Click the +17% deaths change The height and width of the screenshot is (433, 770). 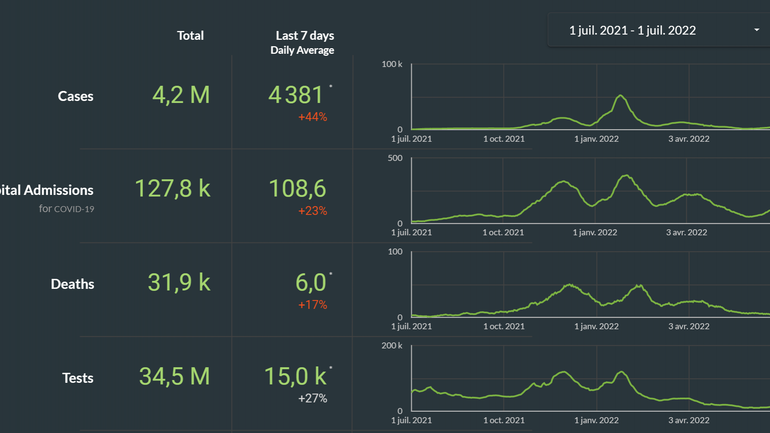(312, 304)
